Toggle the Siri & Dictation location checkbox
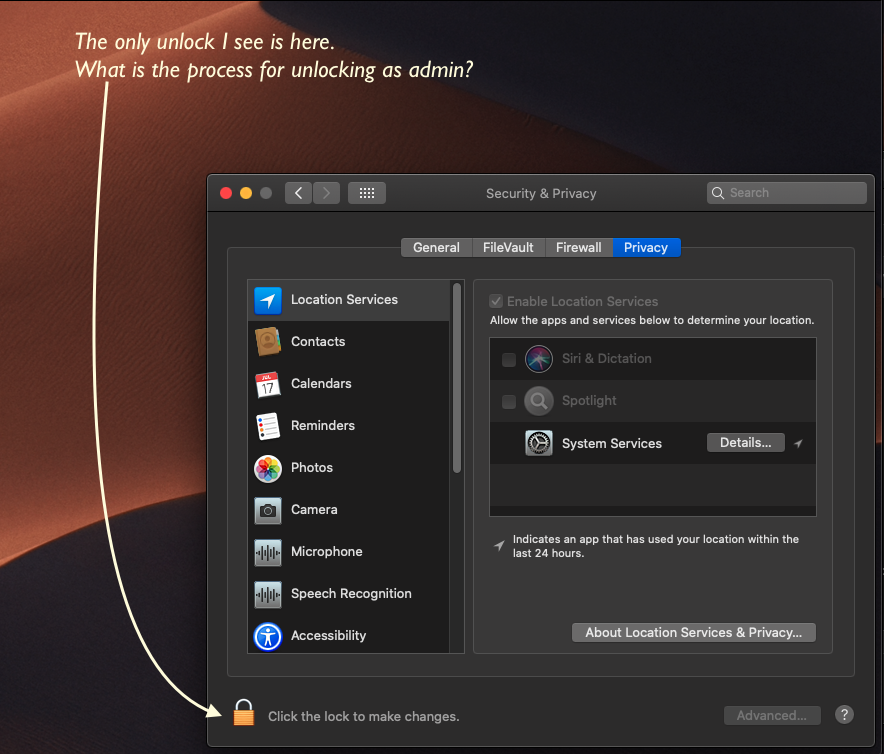Viewport: 884px width, 754px height. (509, 360)
